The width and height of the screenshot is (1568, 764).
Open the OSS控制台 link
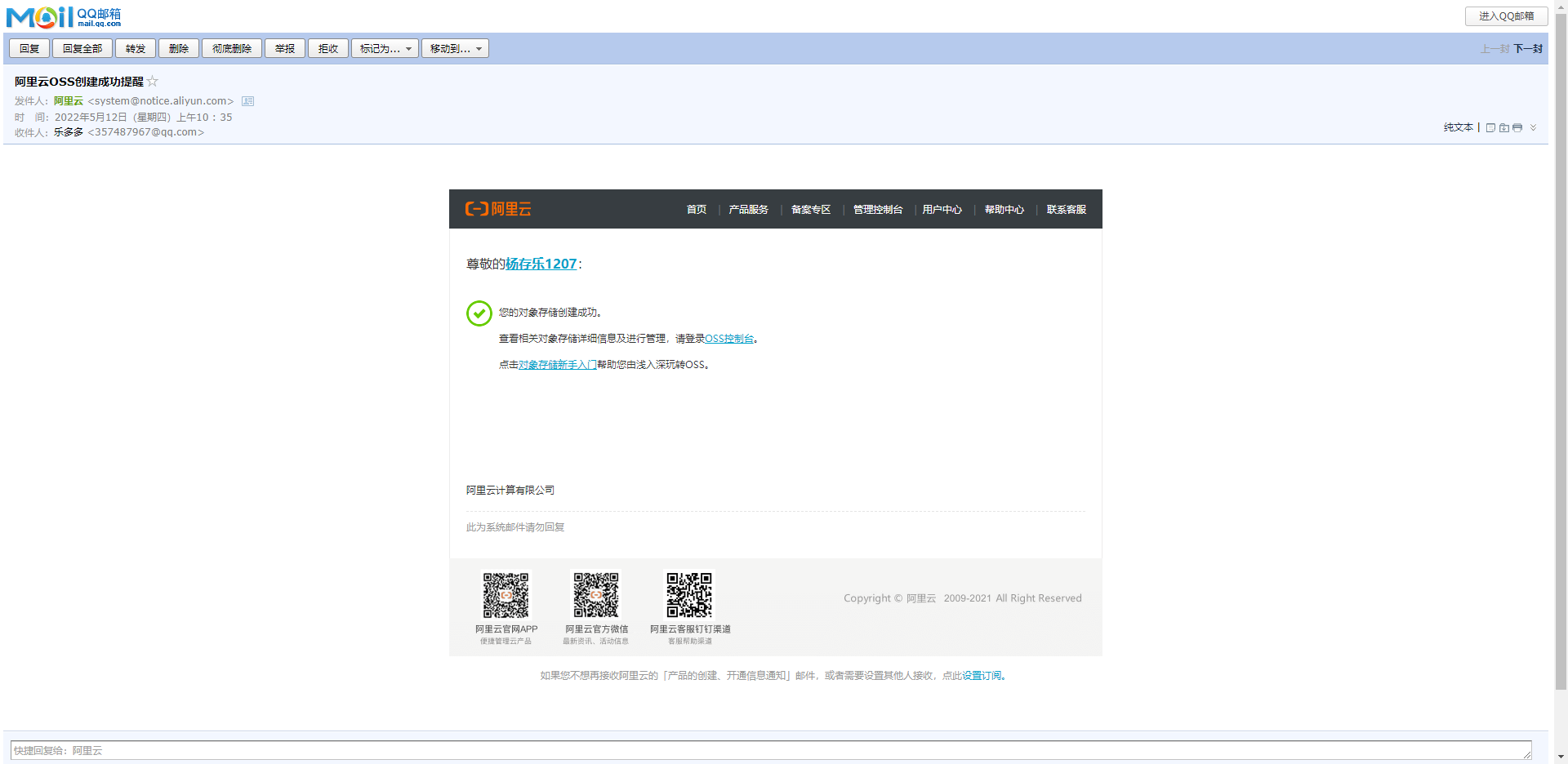point(729,339)
